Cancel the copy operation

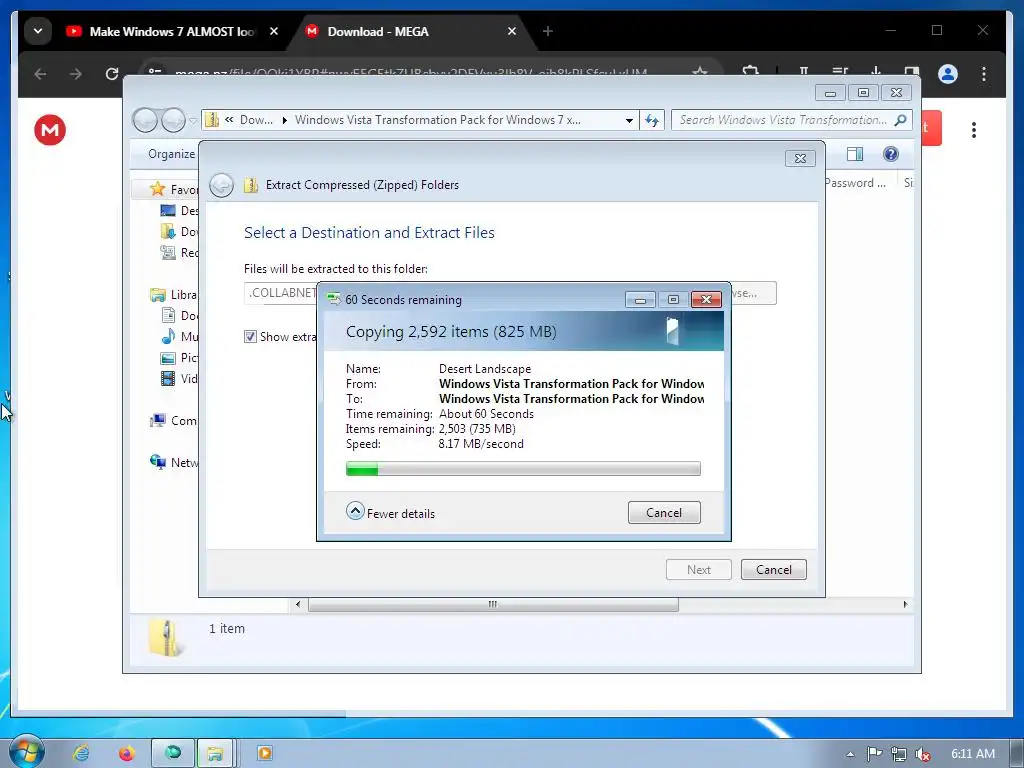tap(664, 513)
